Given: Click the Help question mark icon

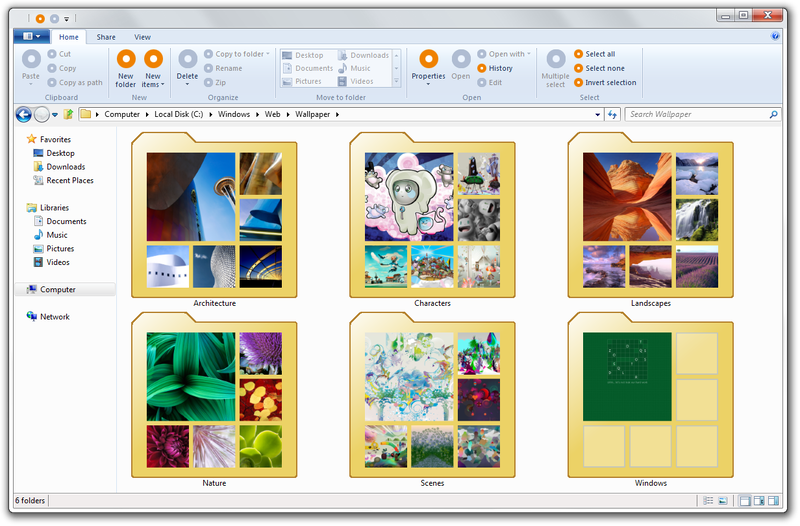Looking at the screenshot, I should pyautogui.click(x=775, y=35).
